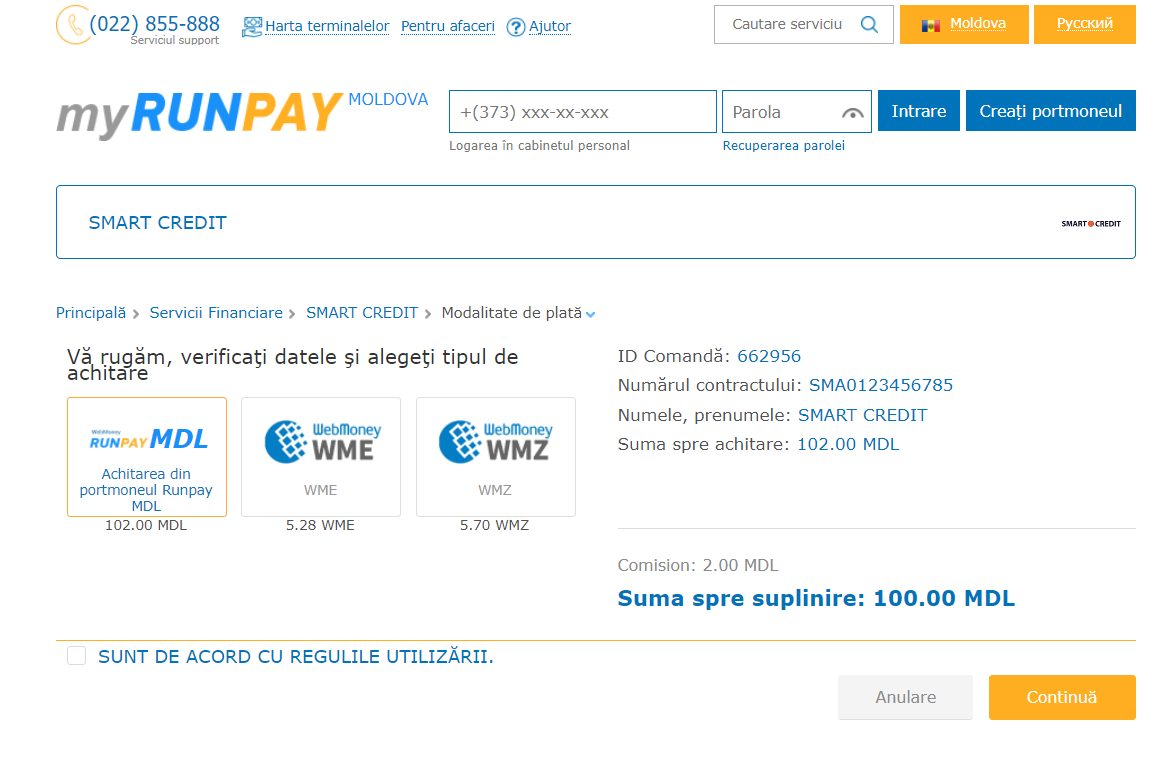Click the terminal map icon
Screen dimensions: 1172x762
(252, 27)
